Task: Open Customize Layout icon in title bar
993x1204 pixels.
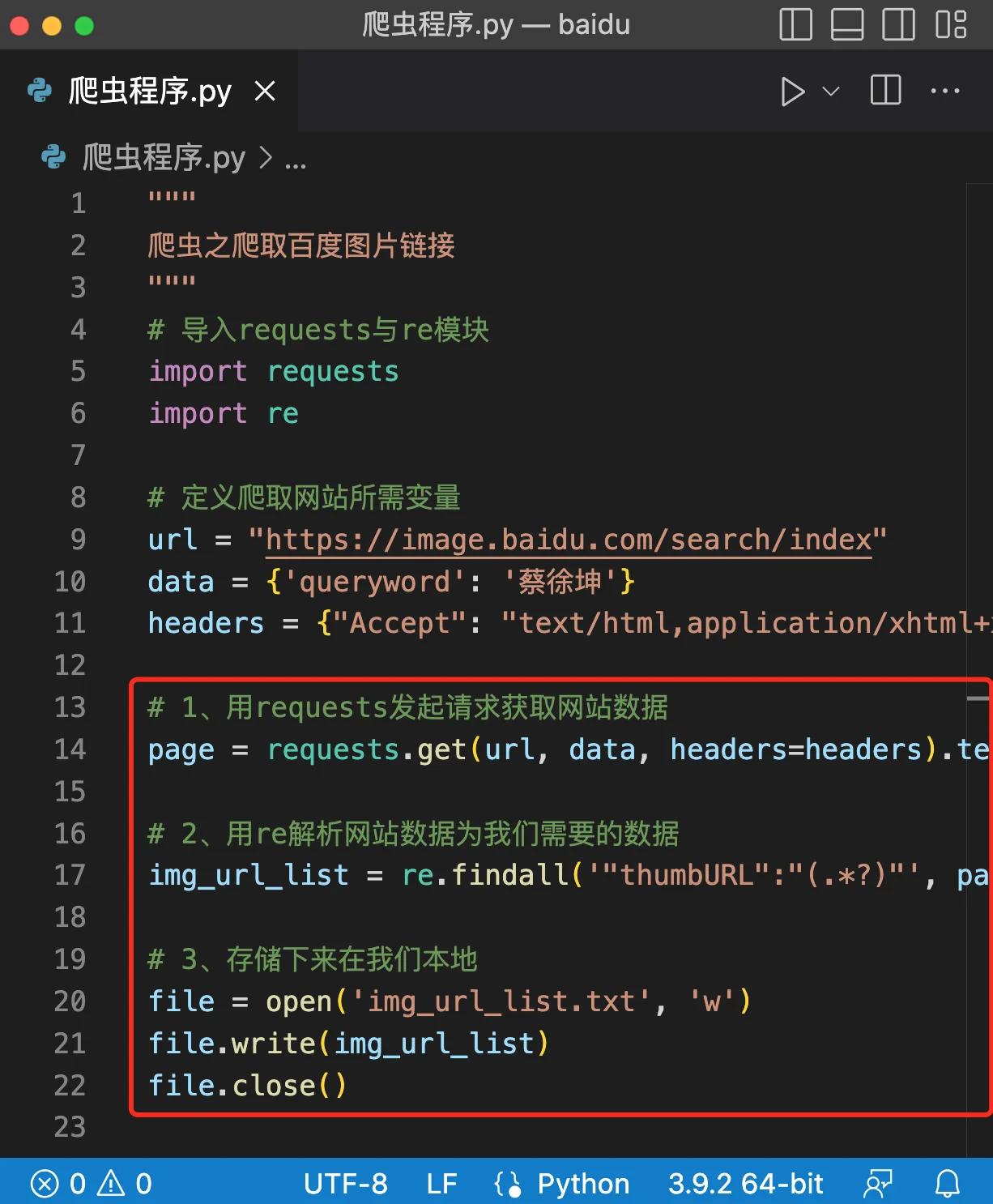Action: click(951, 24)
